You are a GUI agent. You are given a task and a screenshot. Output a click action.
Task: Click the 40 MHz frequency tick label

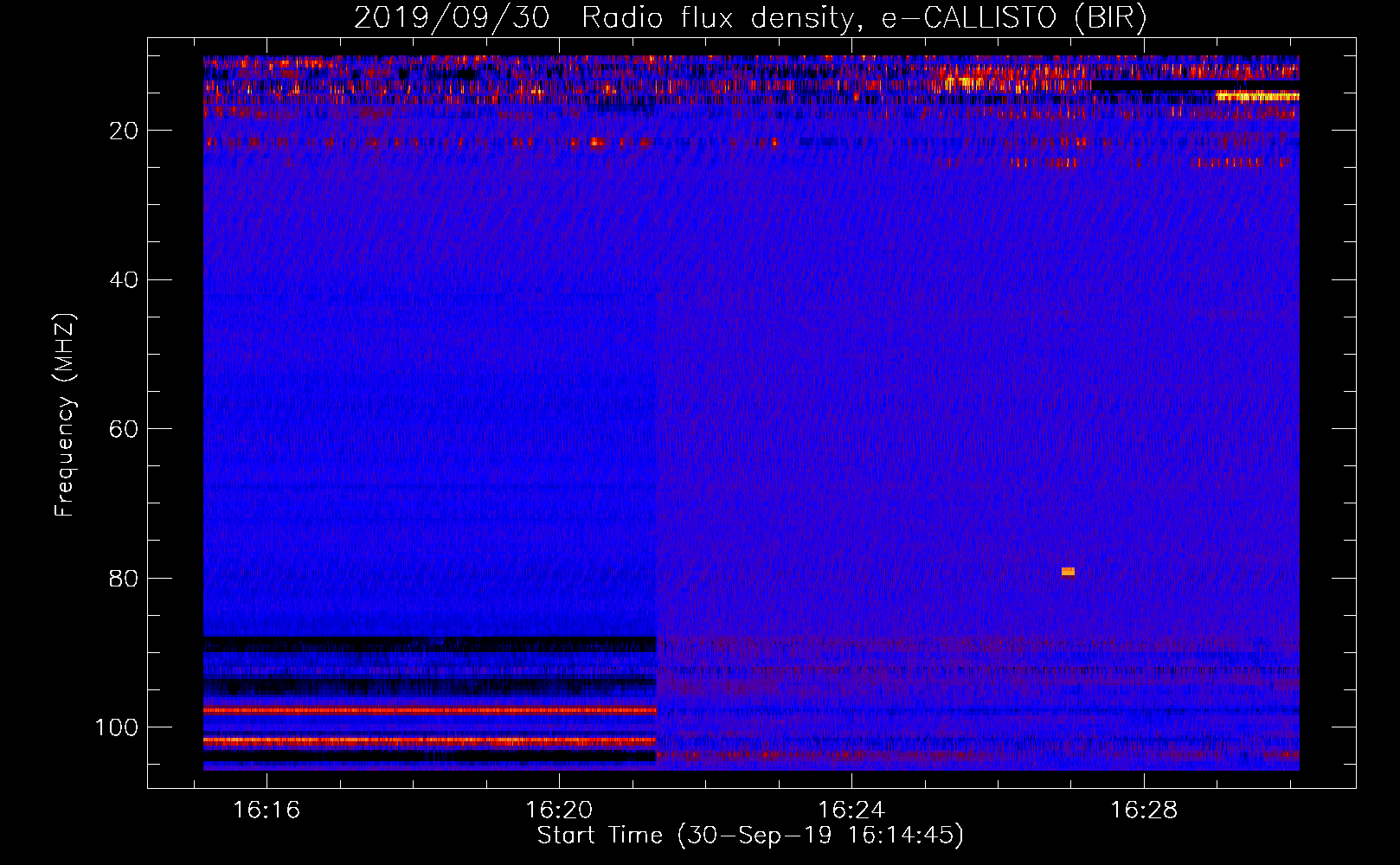124,280
